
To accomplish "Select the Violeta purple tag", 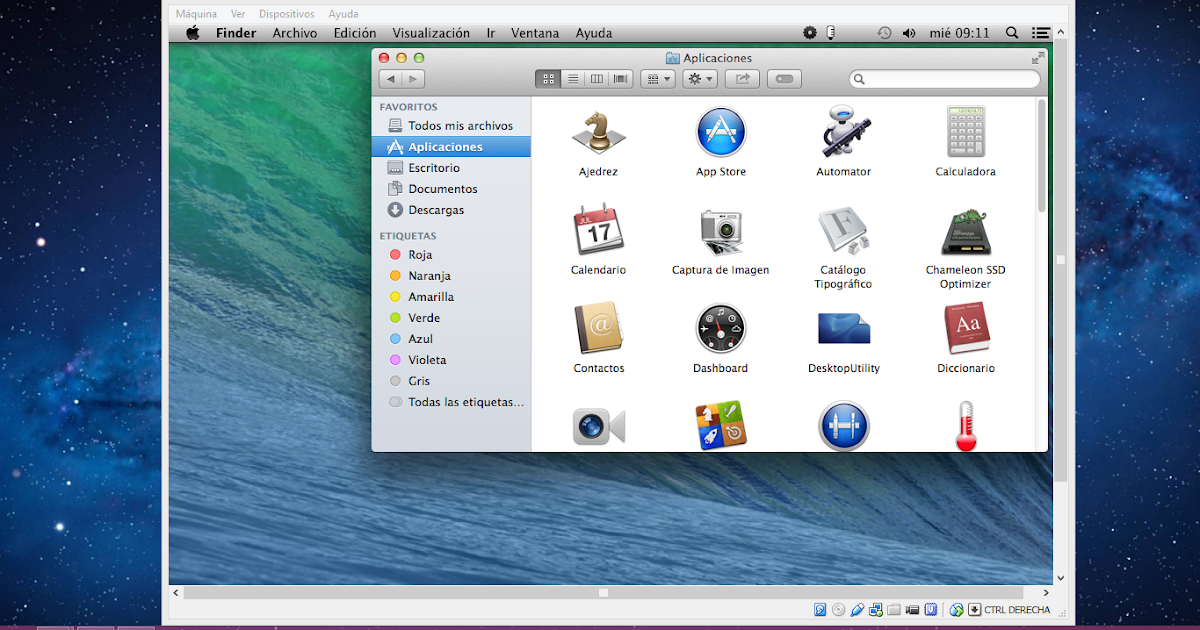I will pos(451,360).
